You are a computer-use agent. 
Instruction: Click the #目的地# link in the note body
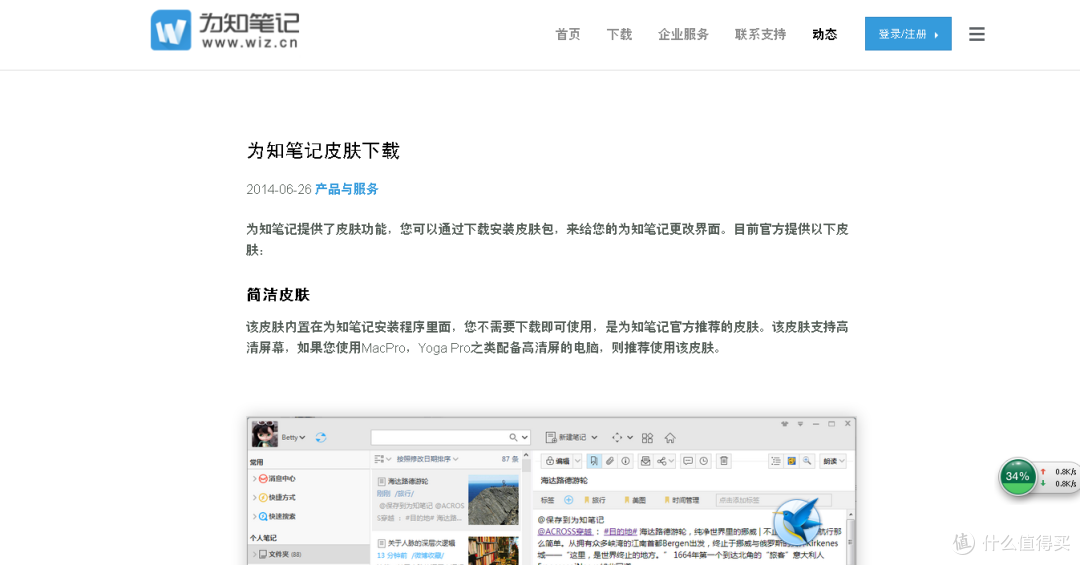pos(621,532)
